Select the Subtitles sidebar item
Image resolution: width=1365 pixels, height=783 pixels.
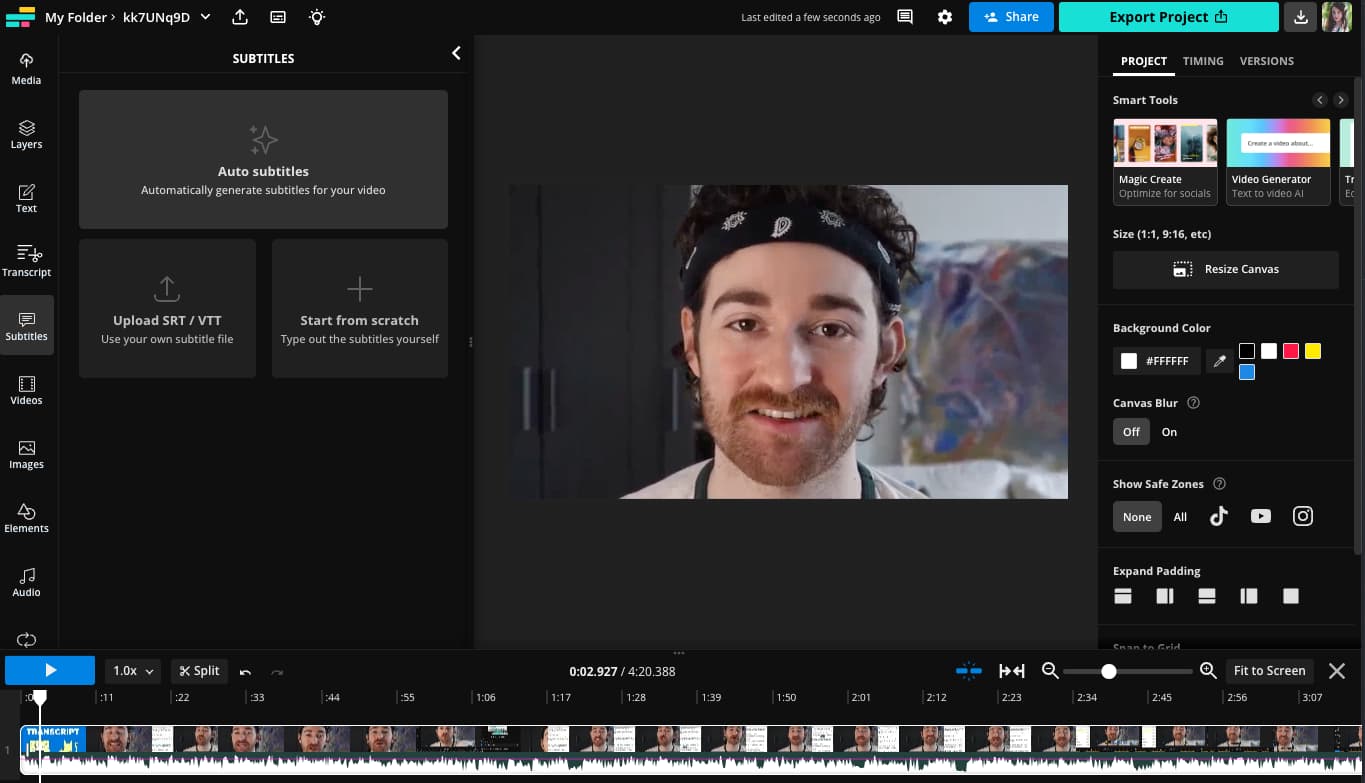click(x=26, y=326)
